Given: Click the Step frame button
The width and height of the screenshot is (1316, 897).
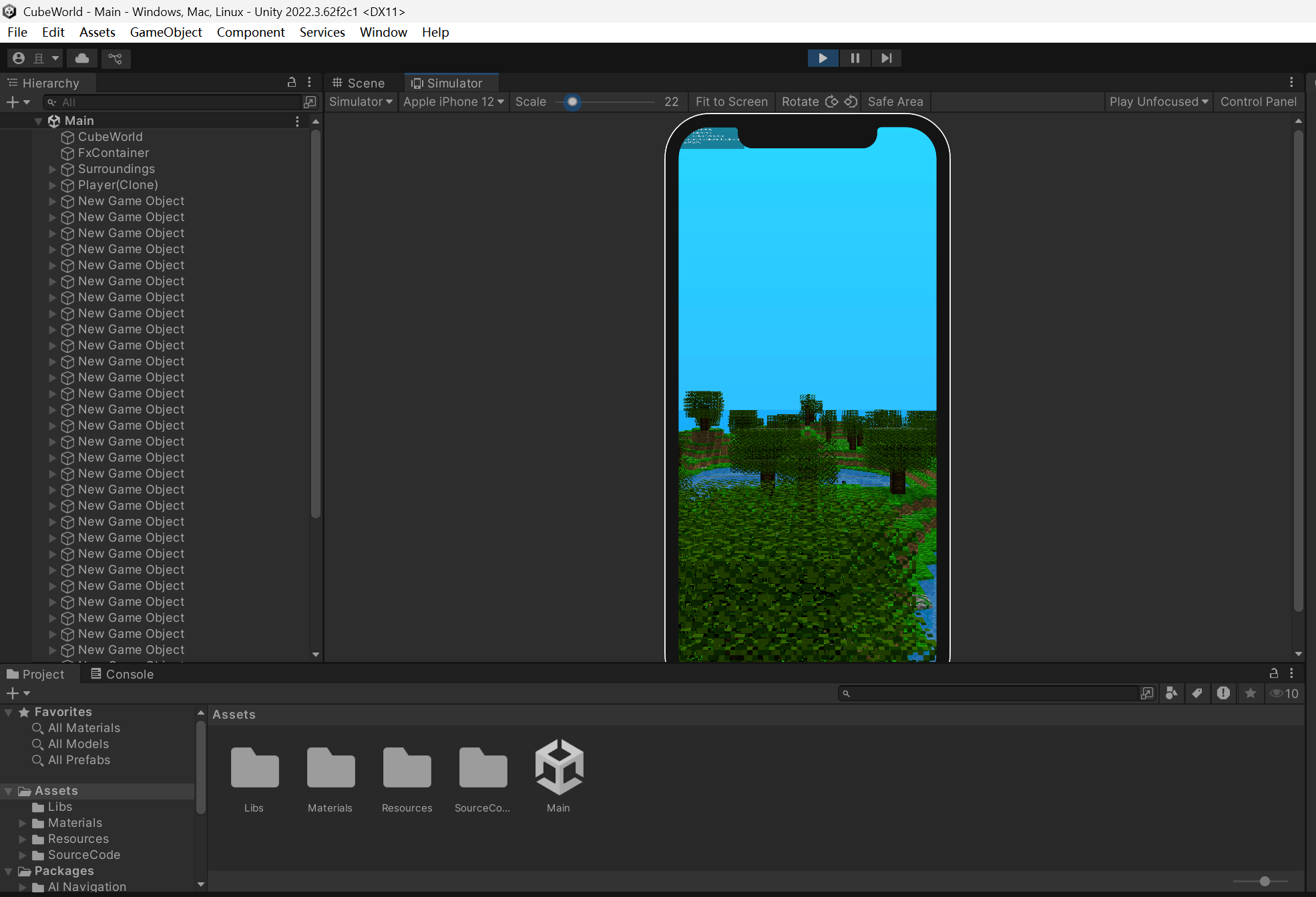Looking at the screenshot, I should point(886,58).
